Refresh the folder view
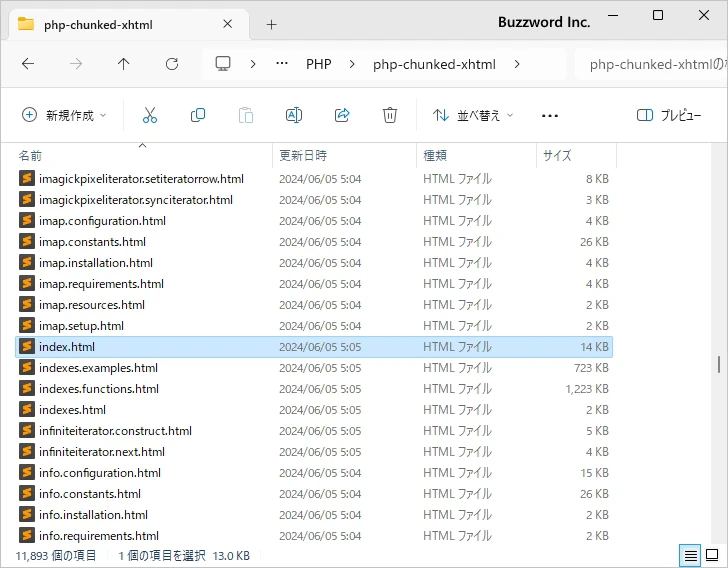728x568 pixels. pyautogui.click(x=172, y=64)
